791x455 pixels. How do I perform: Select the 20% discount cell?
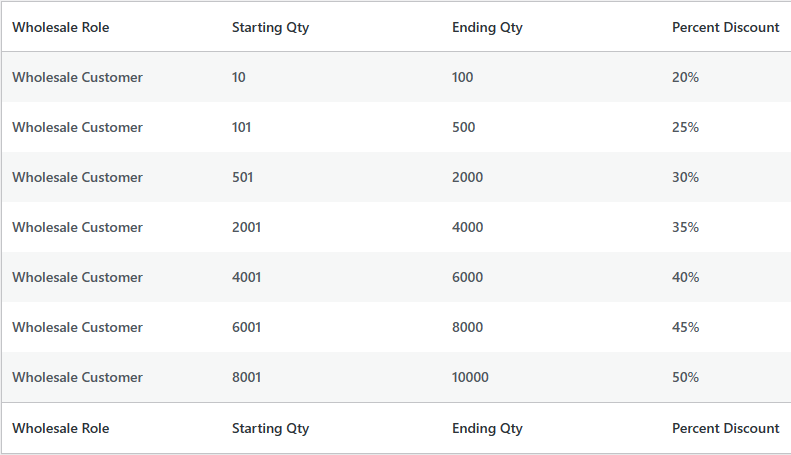point(685,77)
